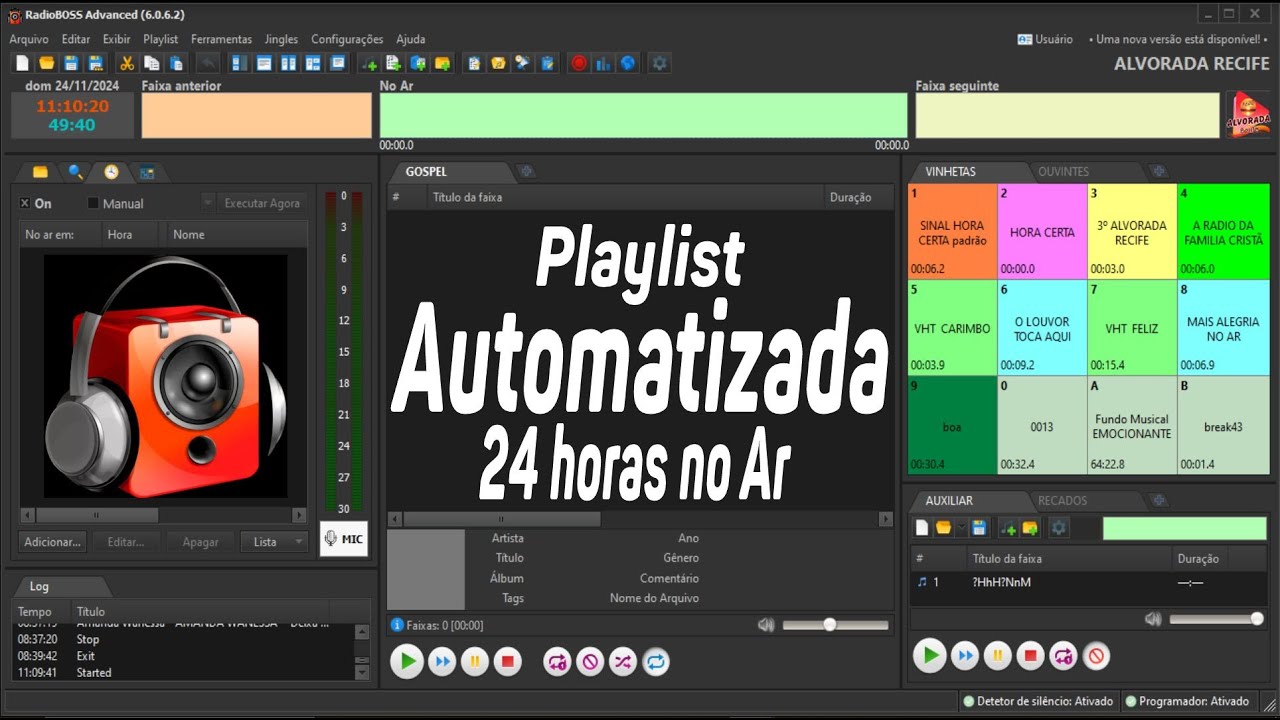Toggle the Detetor de silêncio status indicator
1280x720 pixels.
(1038, 702)
